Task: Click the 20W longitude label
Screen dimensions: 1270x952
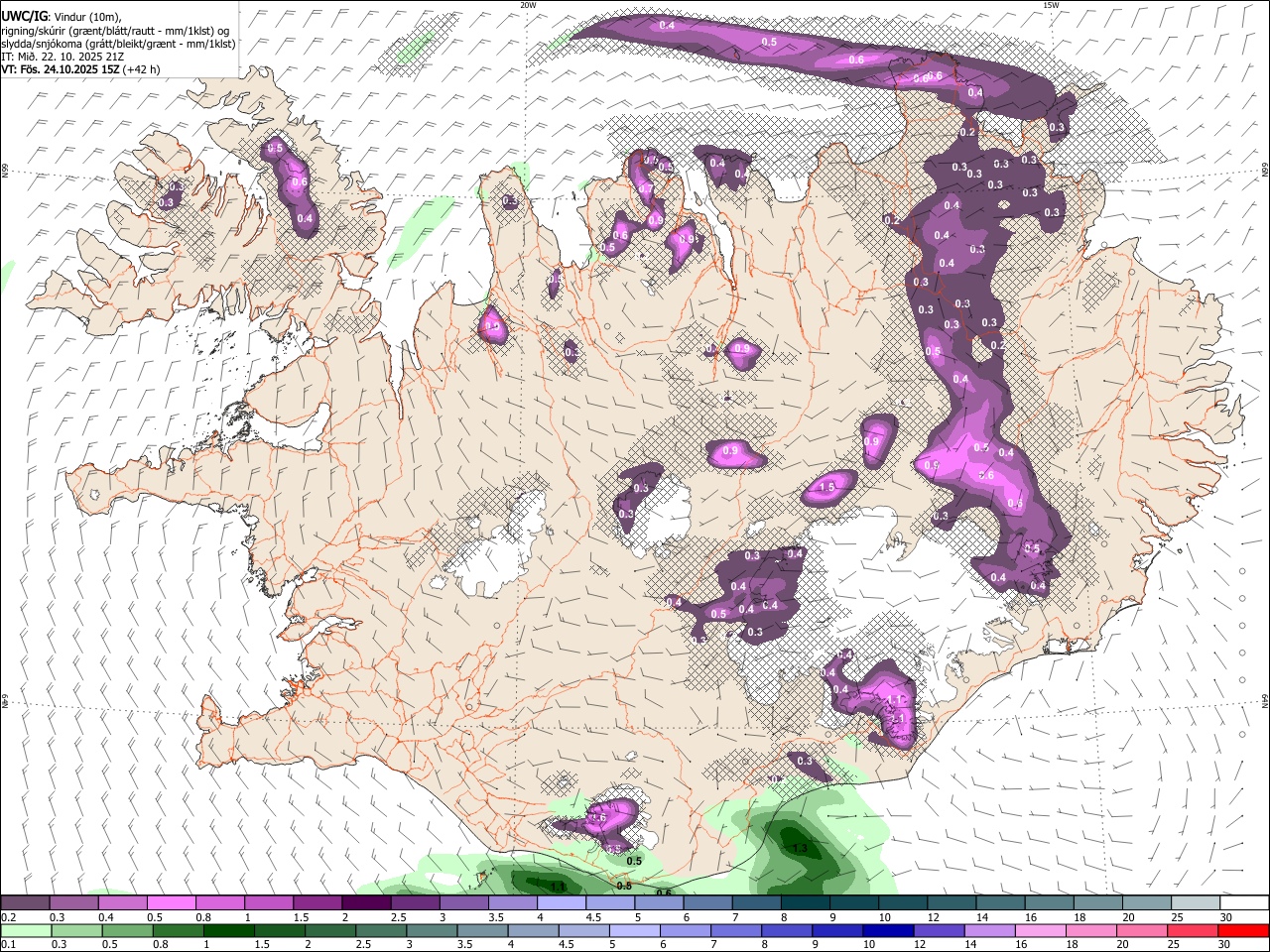Action: click(x=528, y=5)
